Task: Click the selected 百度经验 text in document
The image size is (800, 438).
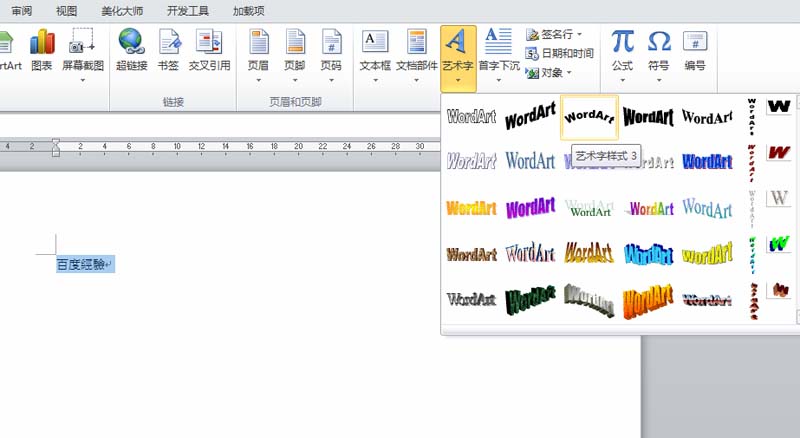Action: click(84, 265)
